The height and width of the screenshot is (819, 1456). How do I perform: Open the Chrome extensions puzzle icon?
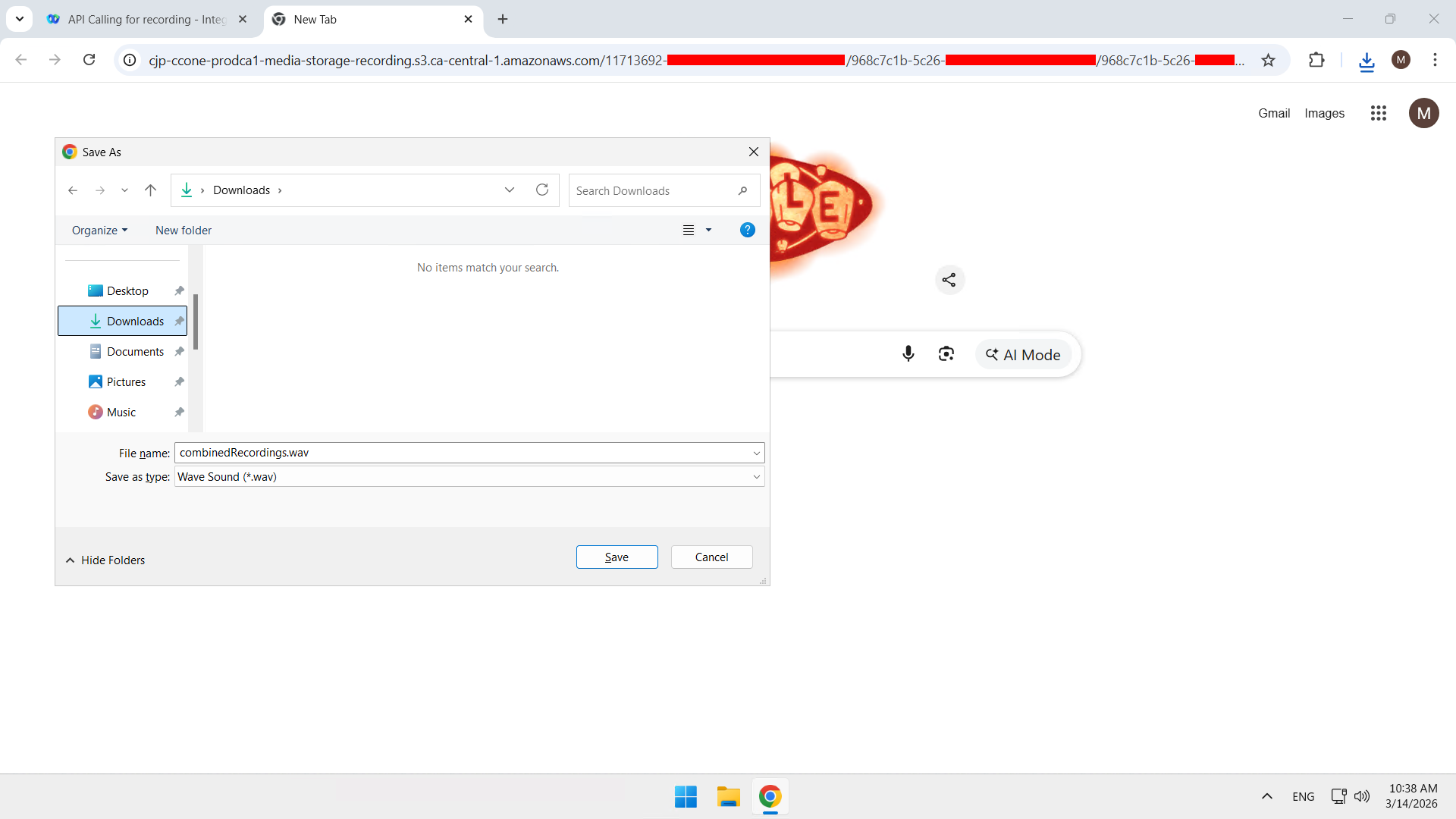[1316, 60]
